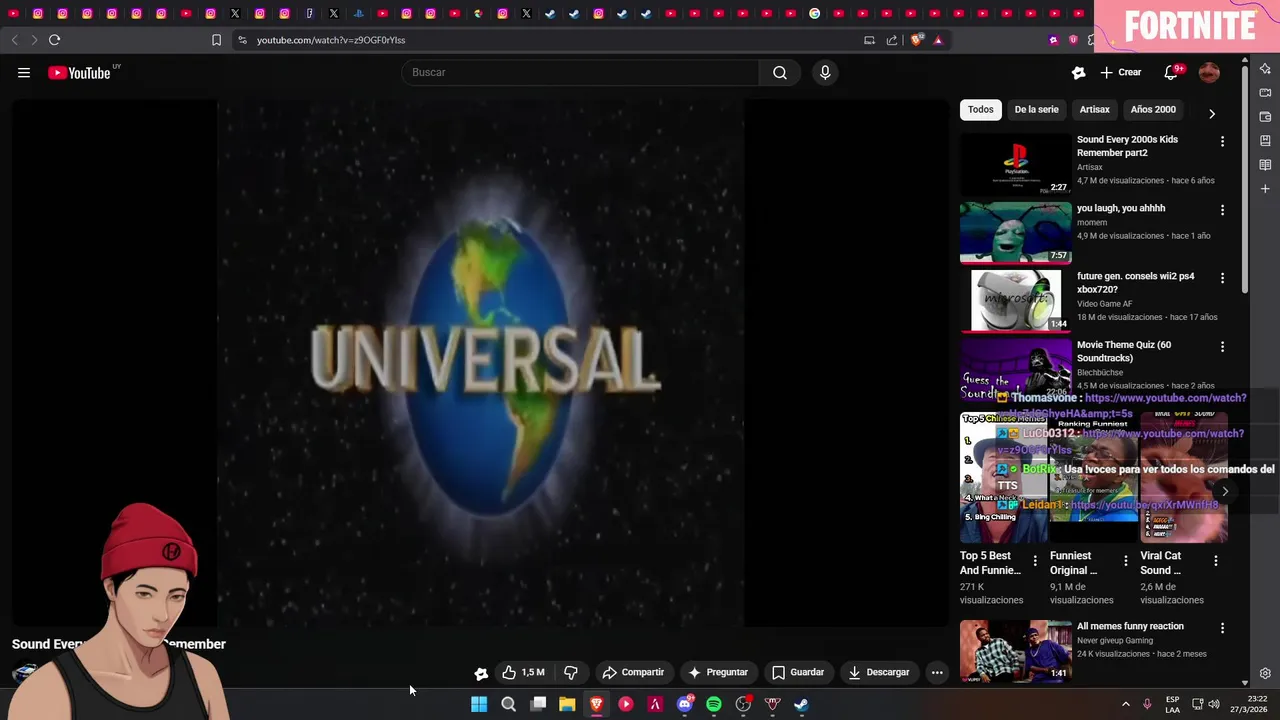
Task: Open the notifications bell
Action: [1171, 72]
